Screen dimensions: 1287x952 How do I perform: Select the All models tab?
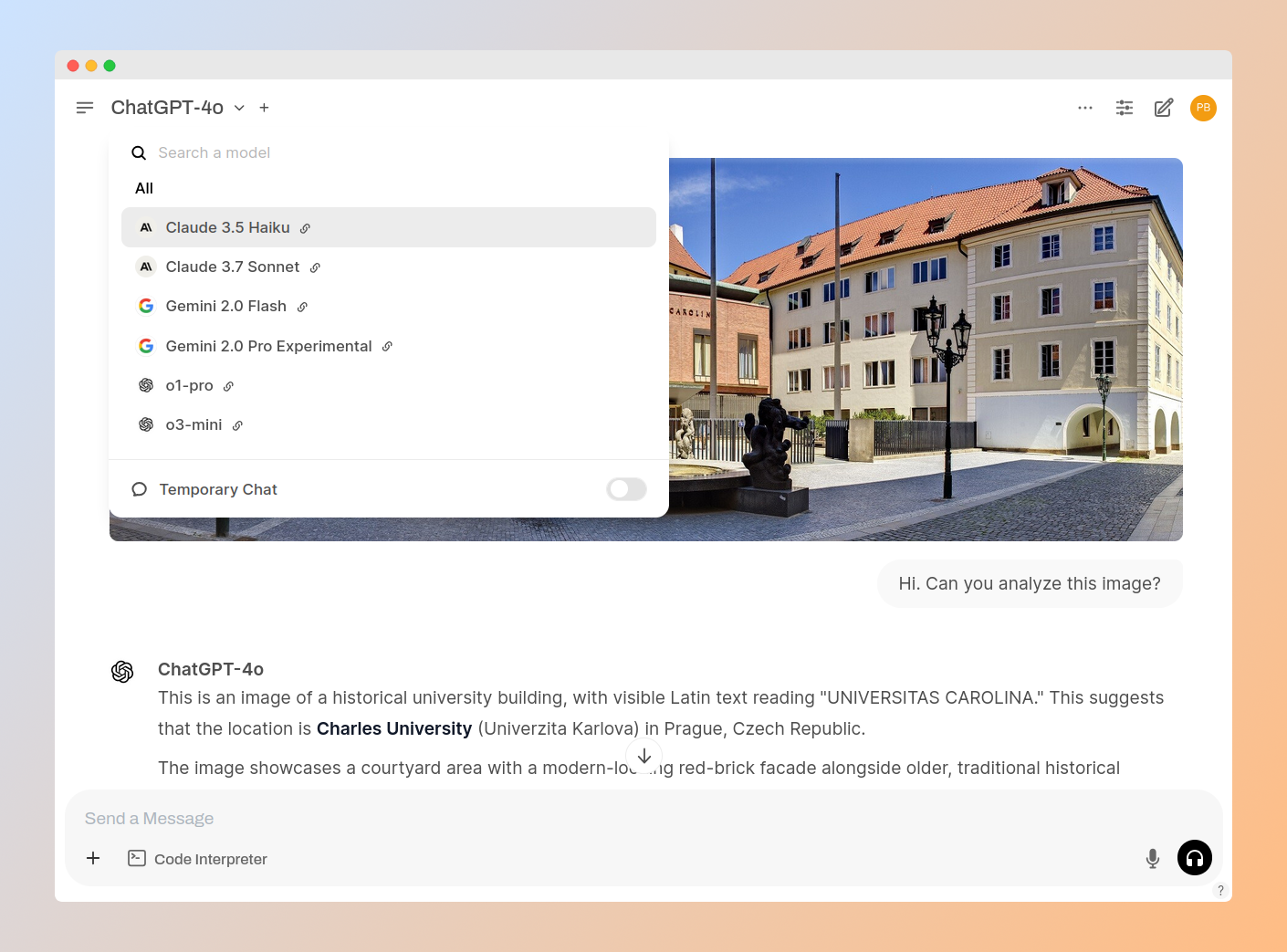144,188
